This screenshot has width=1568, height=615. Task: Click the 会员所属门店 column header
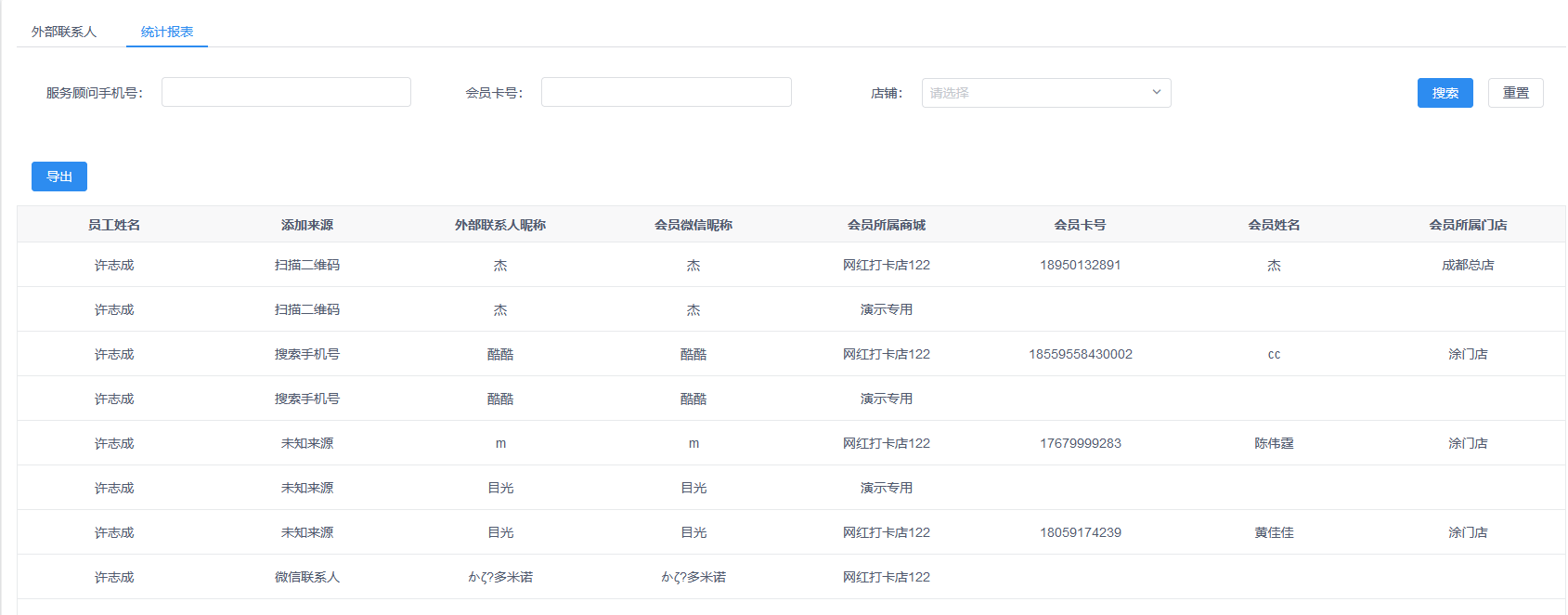1468,225
